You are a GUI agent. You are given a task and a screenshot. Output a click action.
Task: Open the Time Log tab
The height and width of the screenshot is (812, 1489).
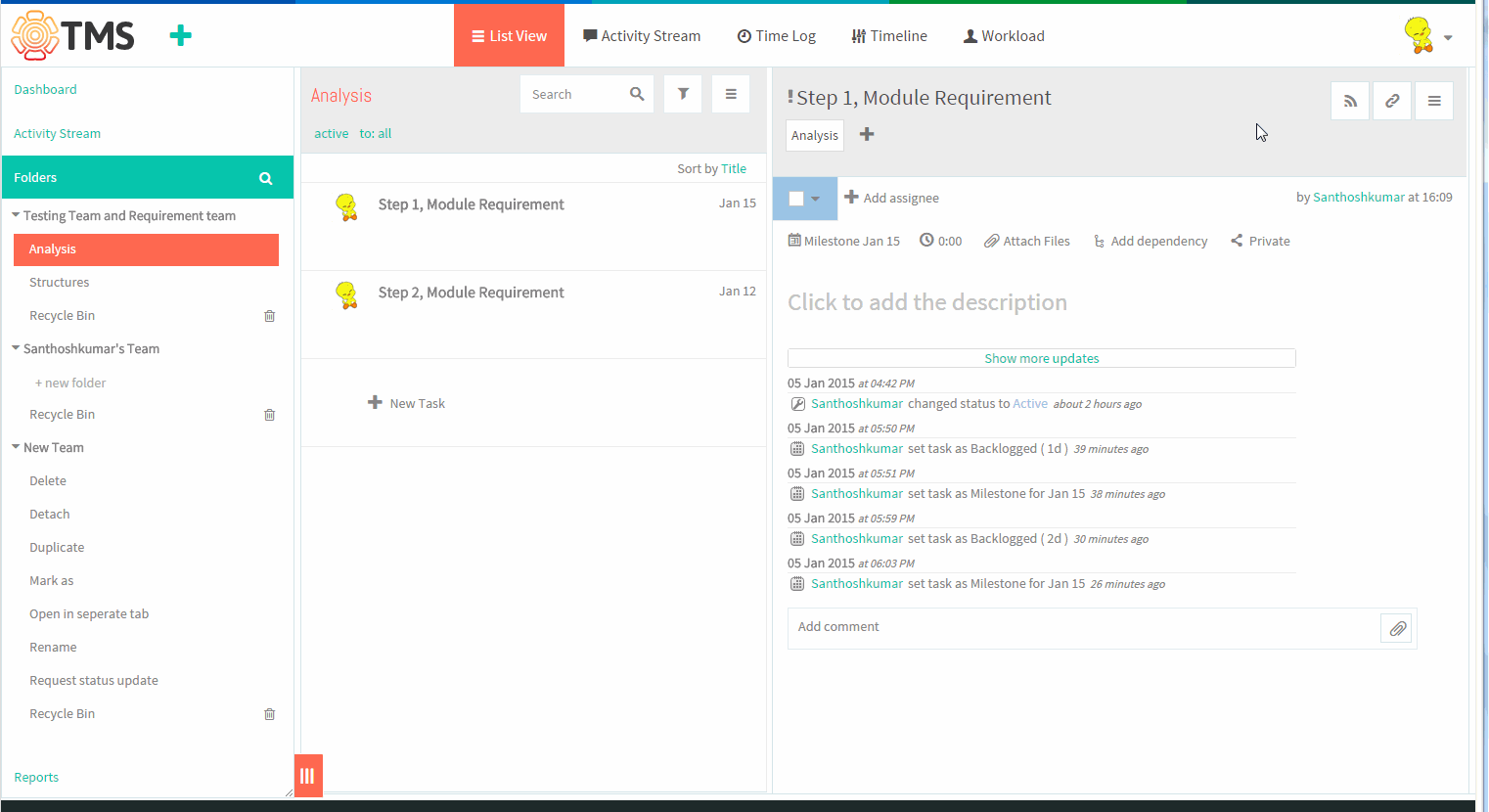click(x=776, y=35)
